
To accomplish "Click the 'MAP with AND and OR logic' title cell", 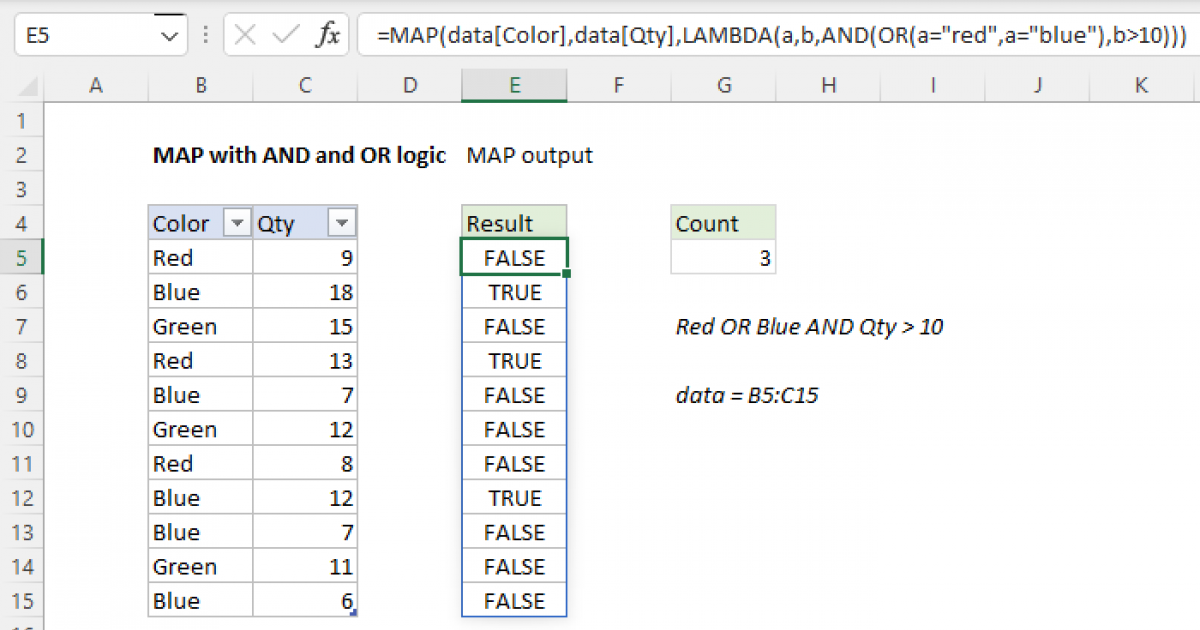I will click(x=298, y=155).
